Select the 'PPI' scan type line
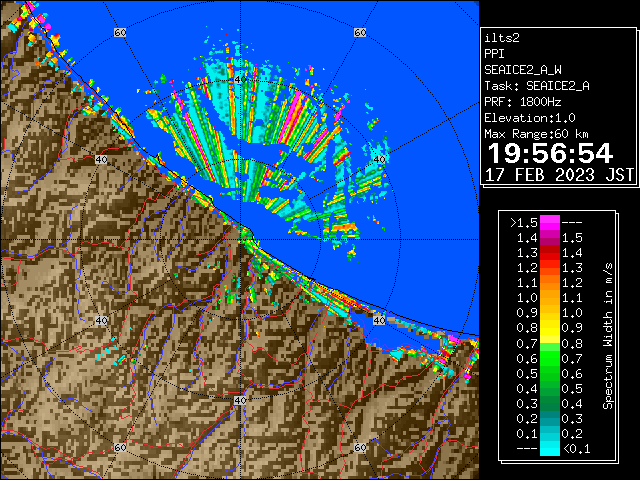The height and width of the screenshot is (480, 640). pos(494,54)
